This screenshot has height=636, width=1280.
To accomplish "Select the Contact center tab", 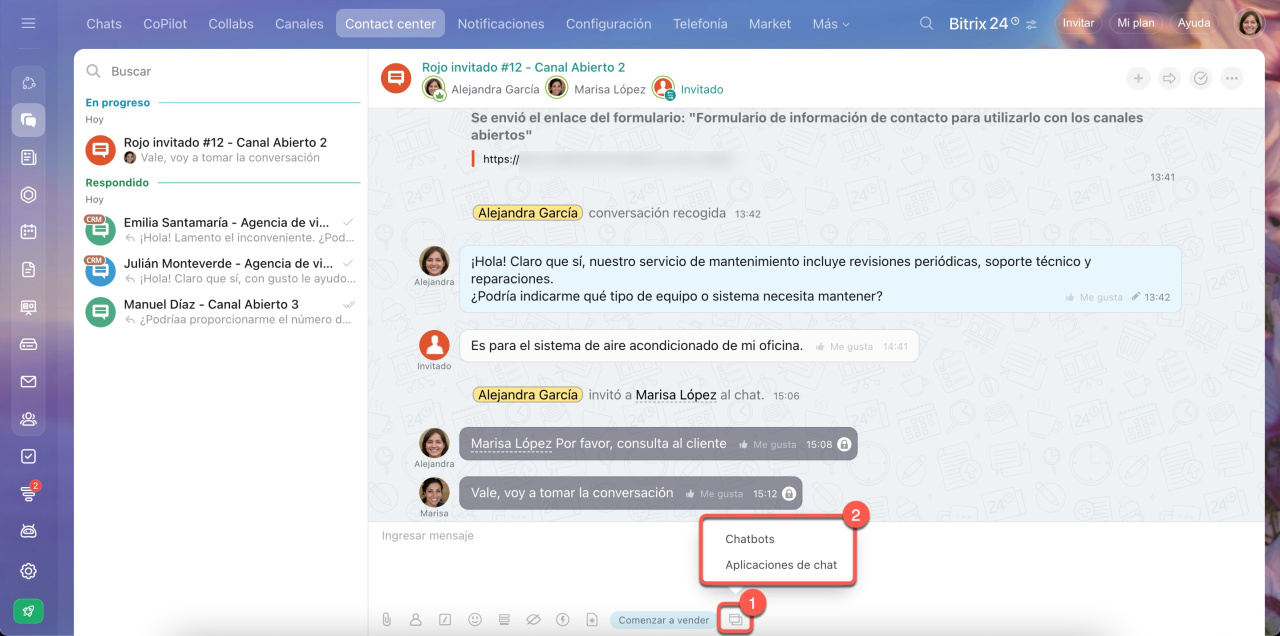I will pyautogui.click(x=390, y=23).
